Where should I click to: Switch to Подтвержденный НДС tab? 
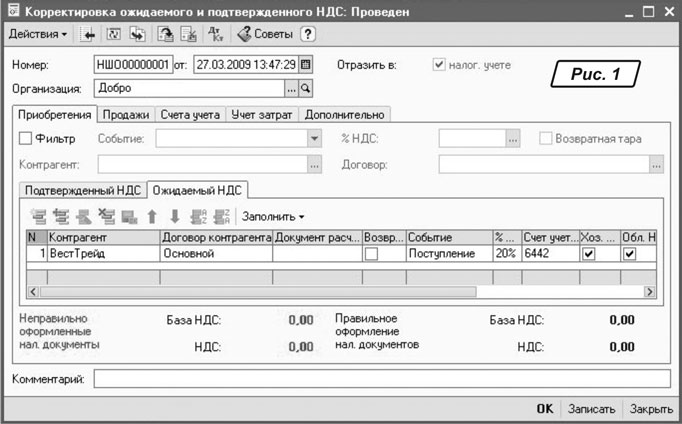83,189
